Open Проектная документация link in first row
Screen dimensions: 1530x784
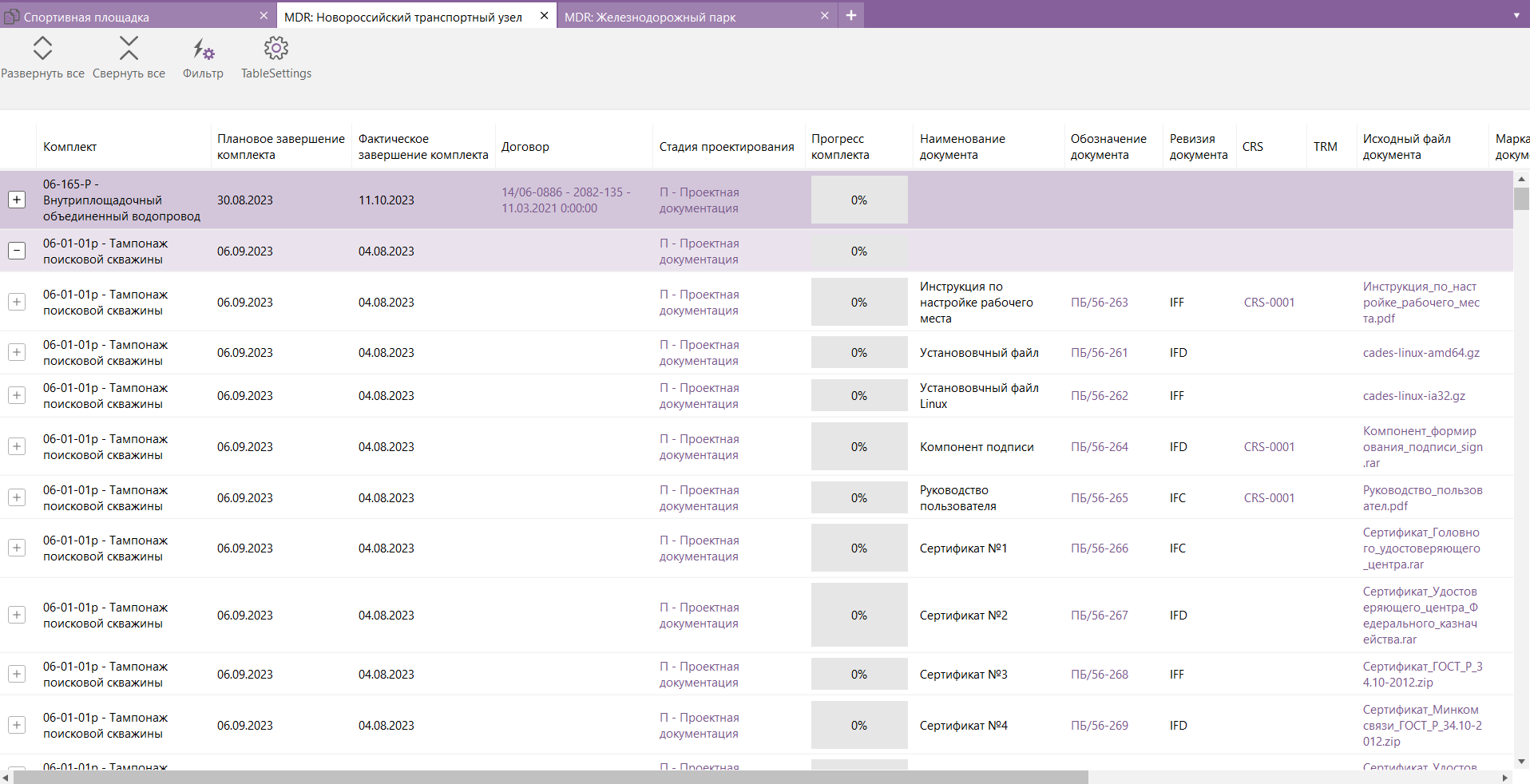point(700,200)
